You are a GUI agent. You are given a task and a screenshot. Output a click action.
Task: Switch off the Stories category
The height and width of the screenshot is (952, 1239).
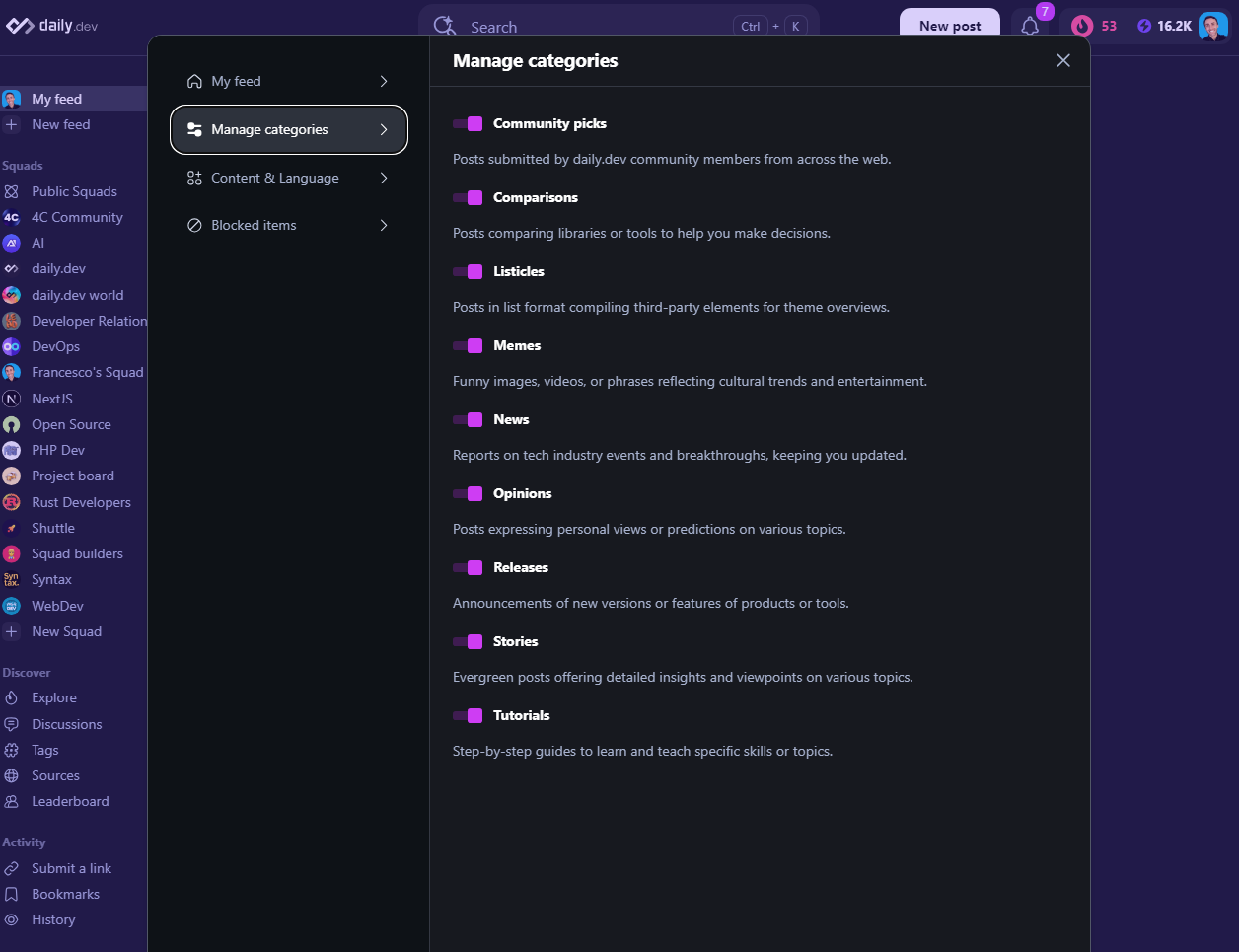(x=468, y=641)
